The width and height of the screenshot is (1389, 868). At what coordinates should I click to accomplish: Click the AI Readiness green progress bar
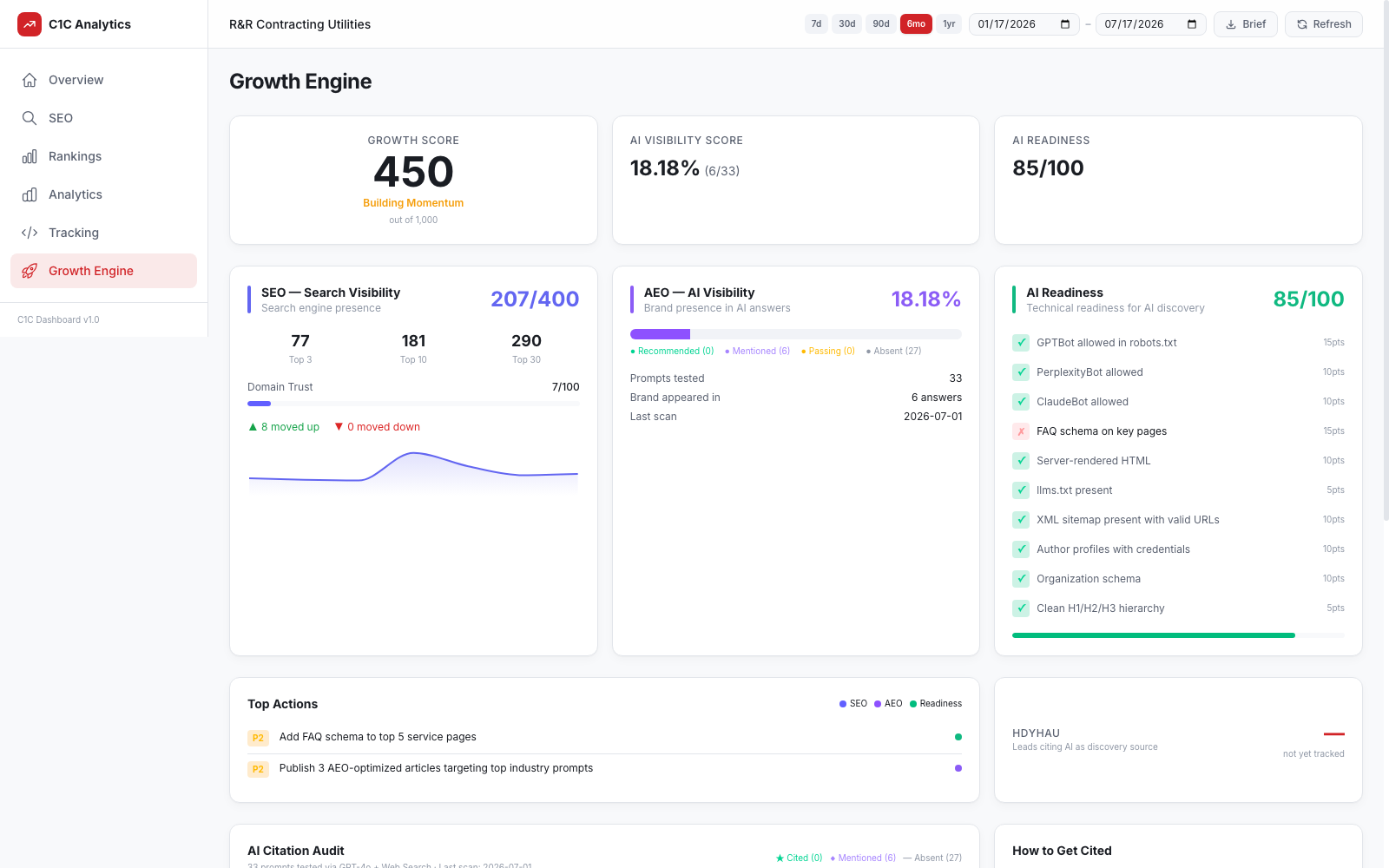1178,635
